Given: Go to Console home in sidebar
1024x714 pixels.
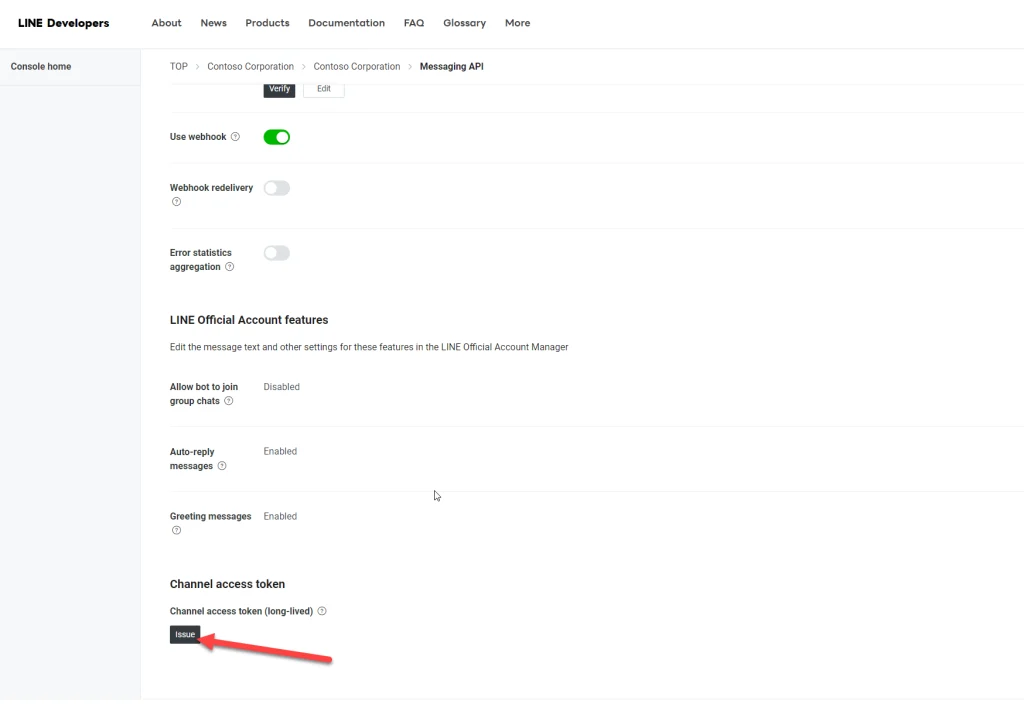Looking at the screenshot, I should point(40,67).
